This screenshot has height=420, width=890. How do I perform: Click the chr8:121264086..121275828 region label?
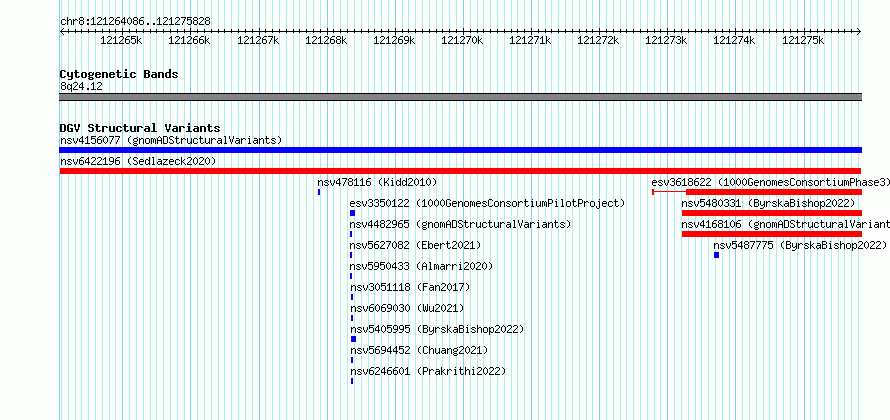(x=135, y=22)
